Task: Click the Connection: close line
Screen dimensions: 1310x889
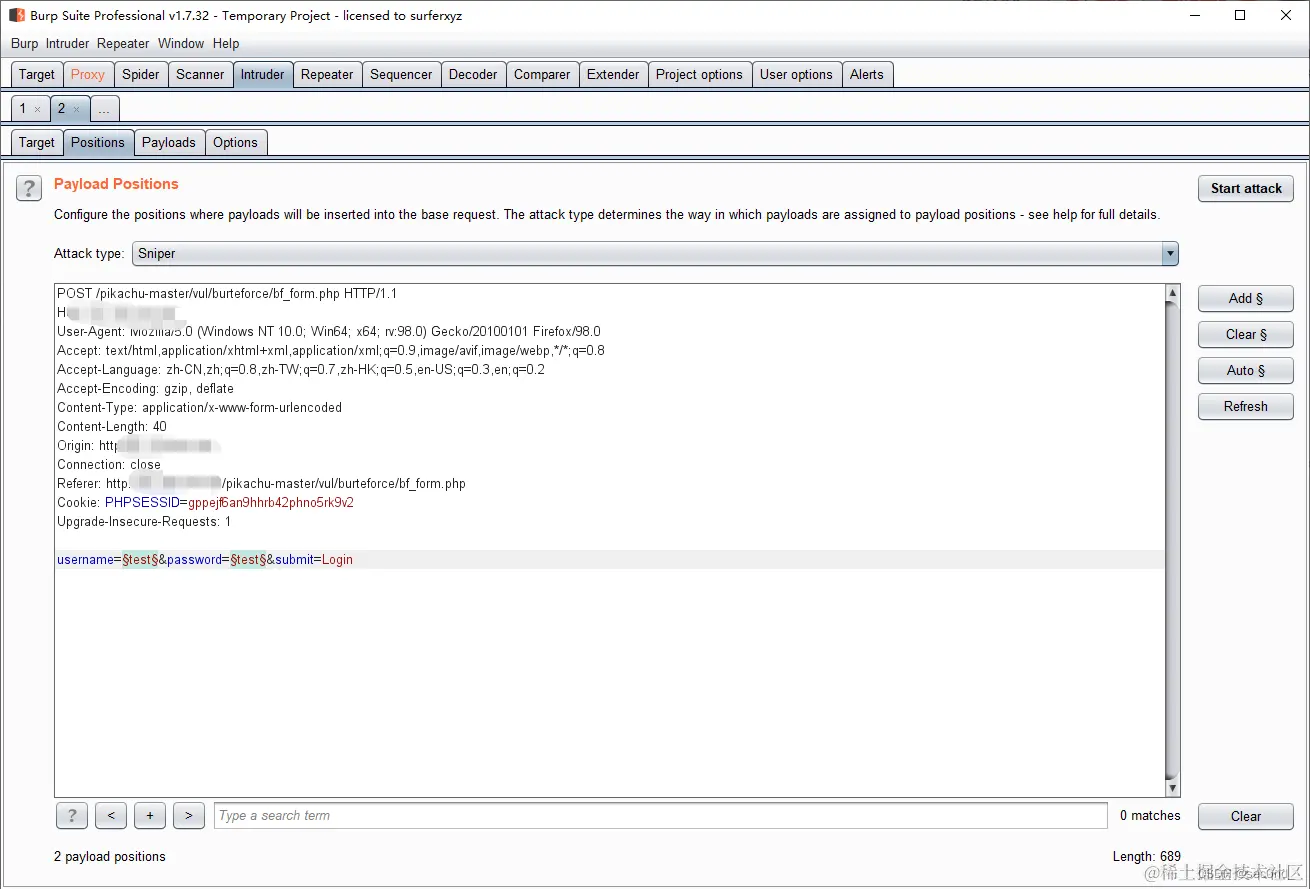Action: pyautogui.click(x=109, y=465)
